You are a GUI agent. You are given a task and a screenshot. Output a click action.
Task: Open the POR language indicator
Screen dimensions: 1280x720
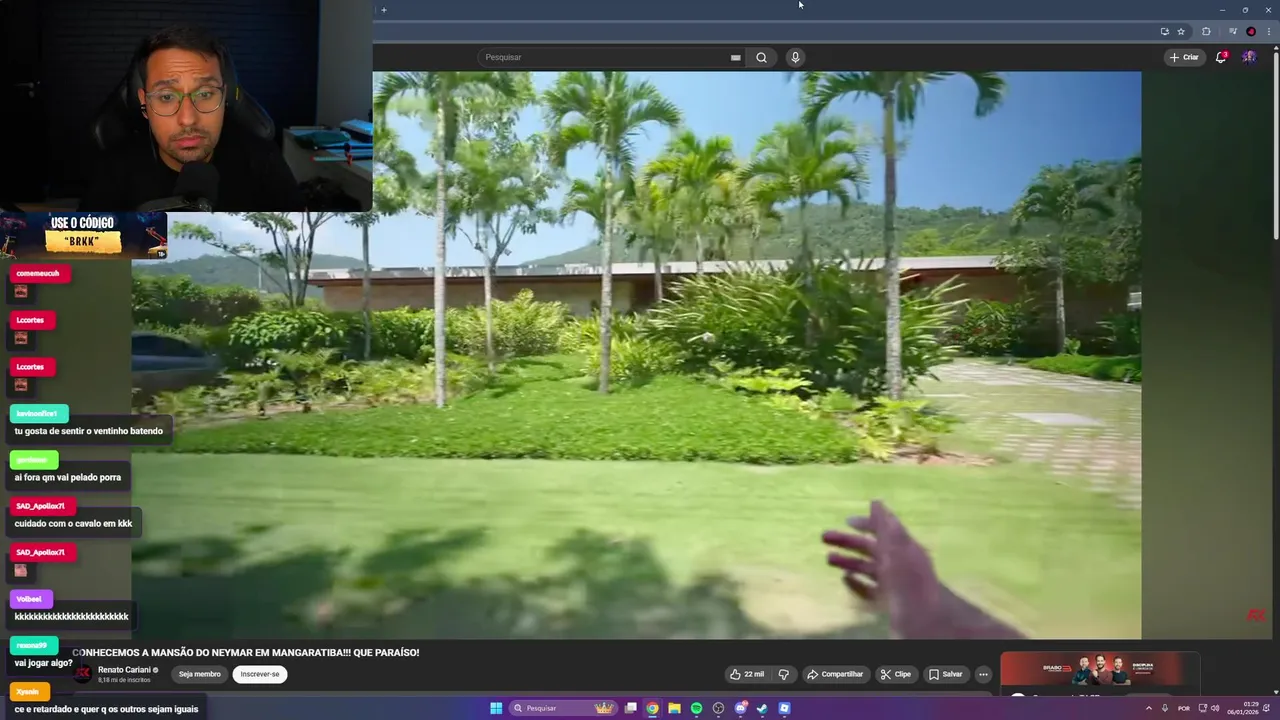[x=1184, y=708]
